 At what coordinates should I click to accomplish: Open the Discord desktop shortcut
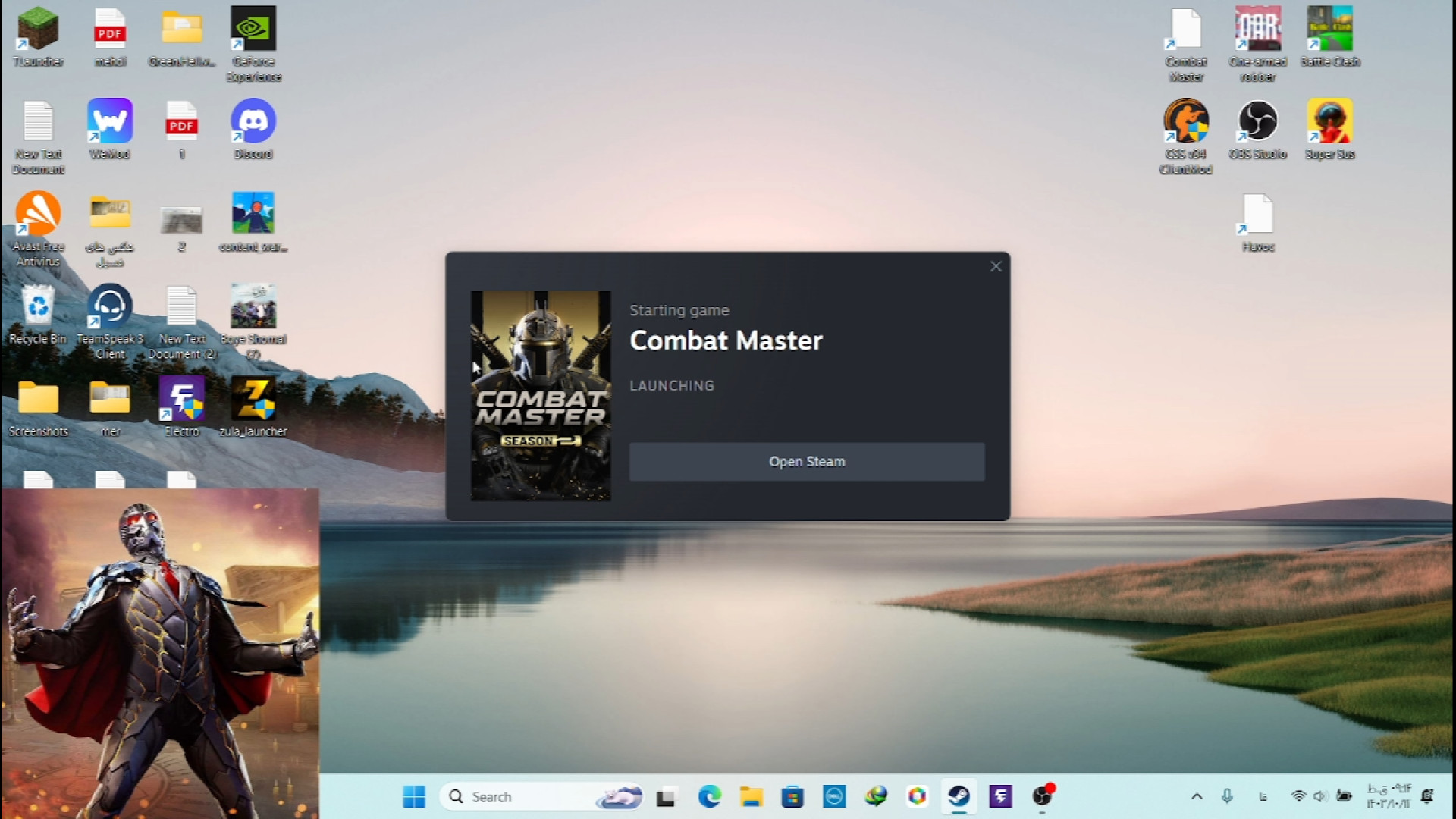(253, 129)
